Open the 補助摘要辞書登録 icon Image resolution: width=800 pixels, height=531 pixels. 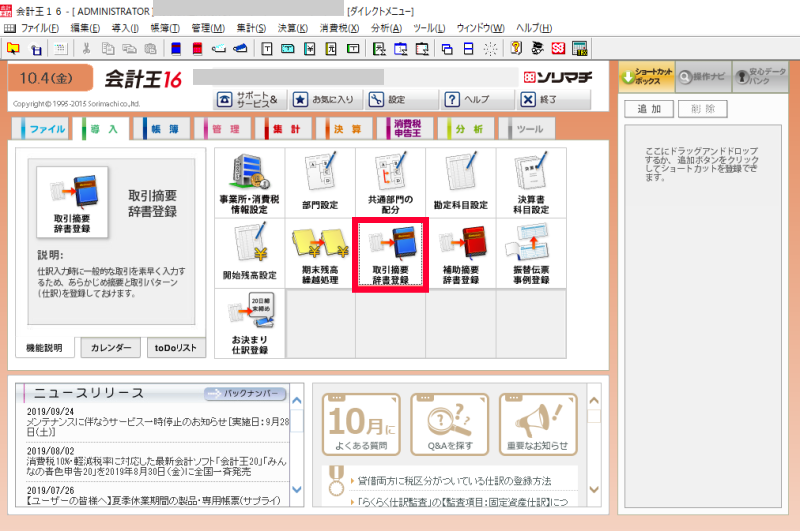click(460, 252)
